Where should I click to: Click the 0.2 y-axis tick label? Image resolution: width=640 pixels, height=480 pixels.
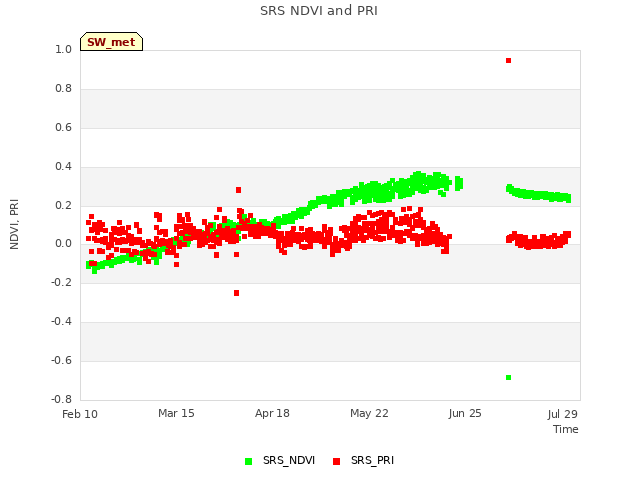[63, 205]
